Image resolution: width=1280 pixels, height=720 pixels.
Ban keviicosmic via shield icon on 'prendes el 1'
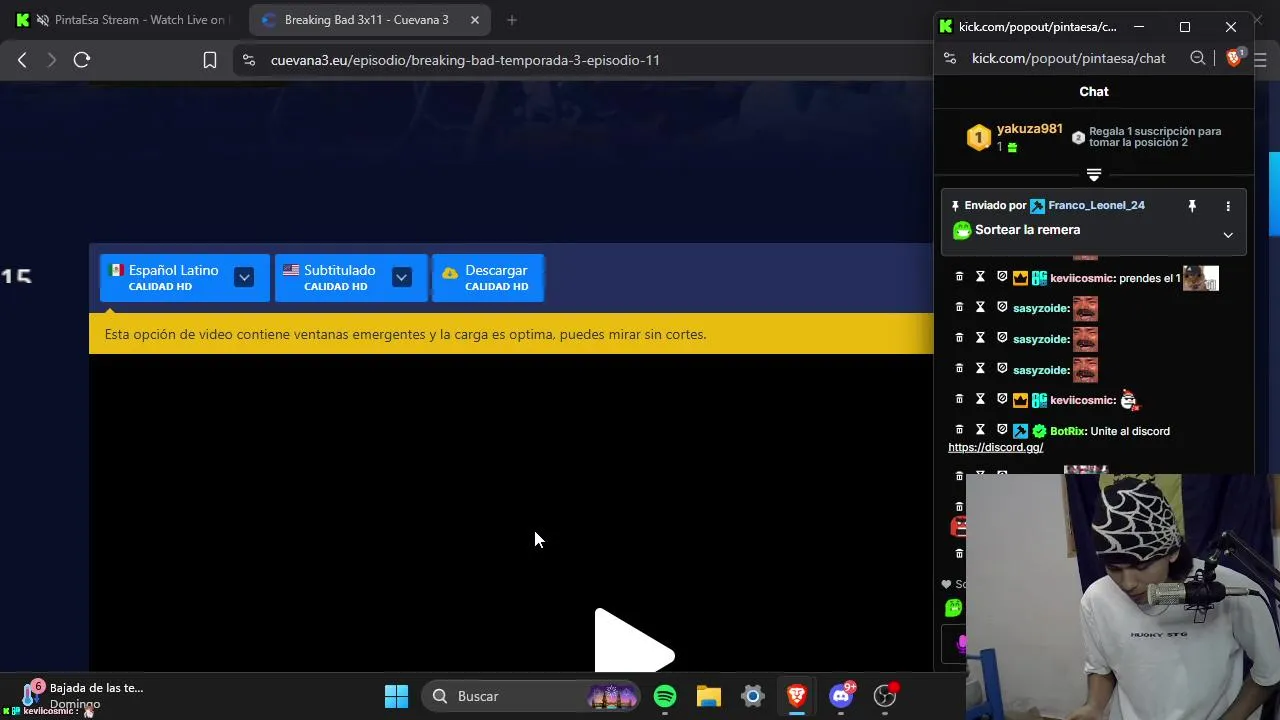(x=1002, y=277)
